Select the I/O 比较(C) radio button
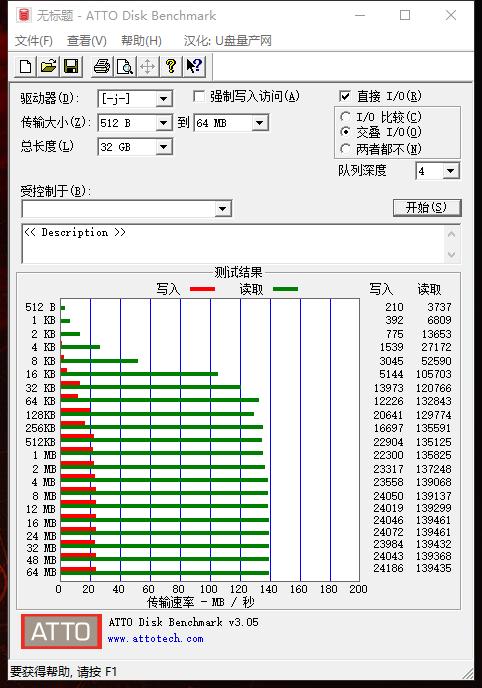The height and width of the screenshot is (688, 482). coord(345,117)
